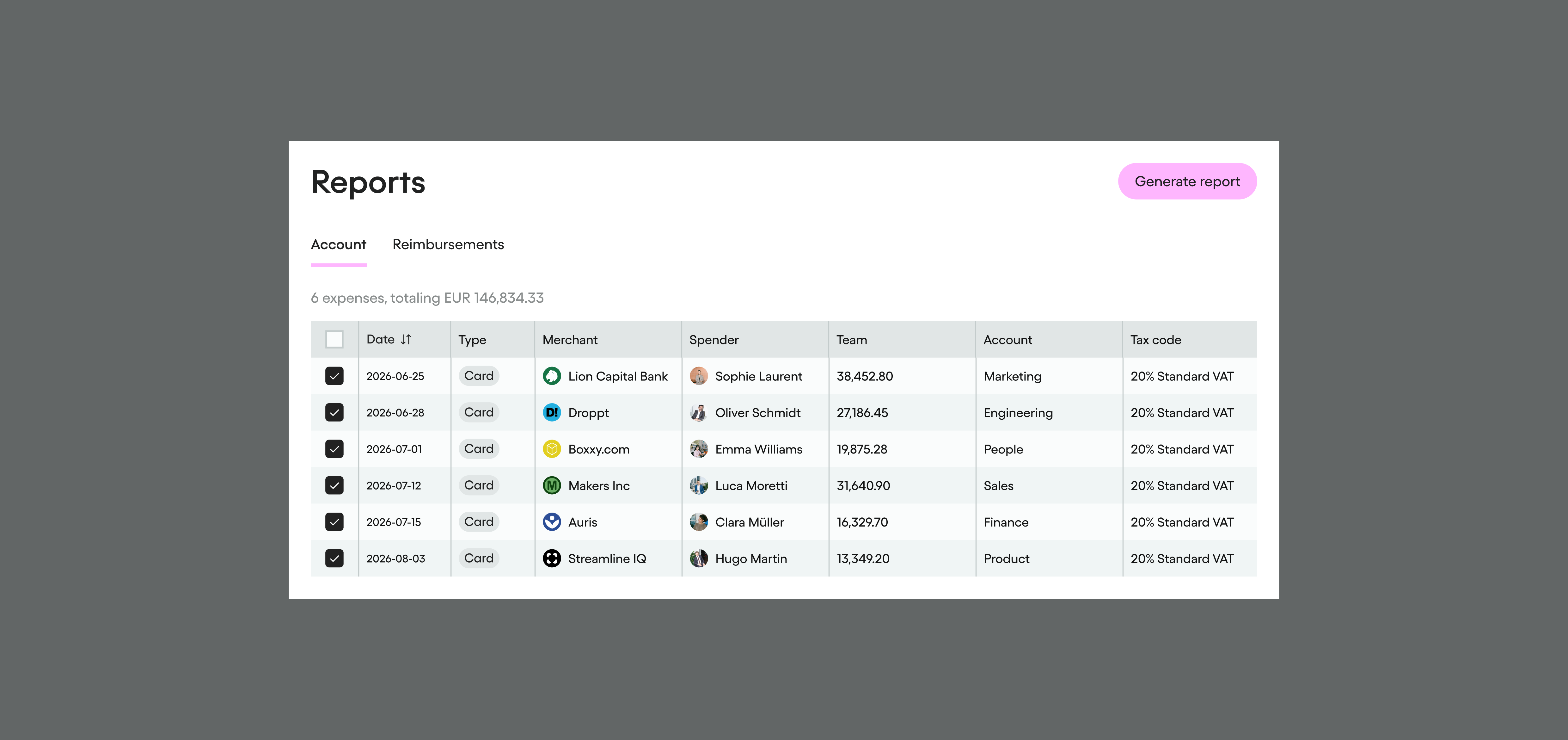Viewport: 1568px width, 740px height.
Task: Click the amount 13,349.20
Action: click(862, 559)
